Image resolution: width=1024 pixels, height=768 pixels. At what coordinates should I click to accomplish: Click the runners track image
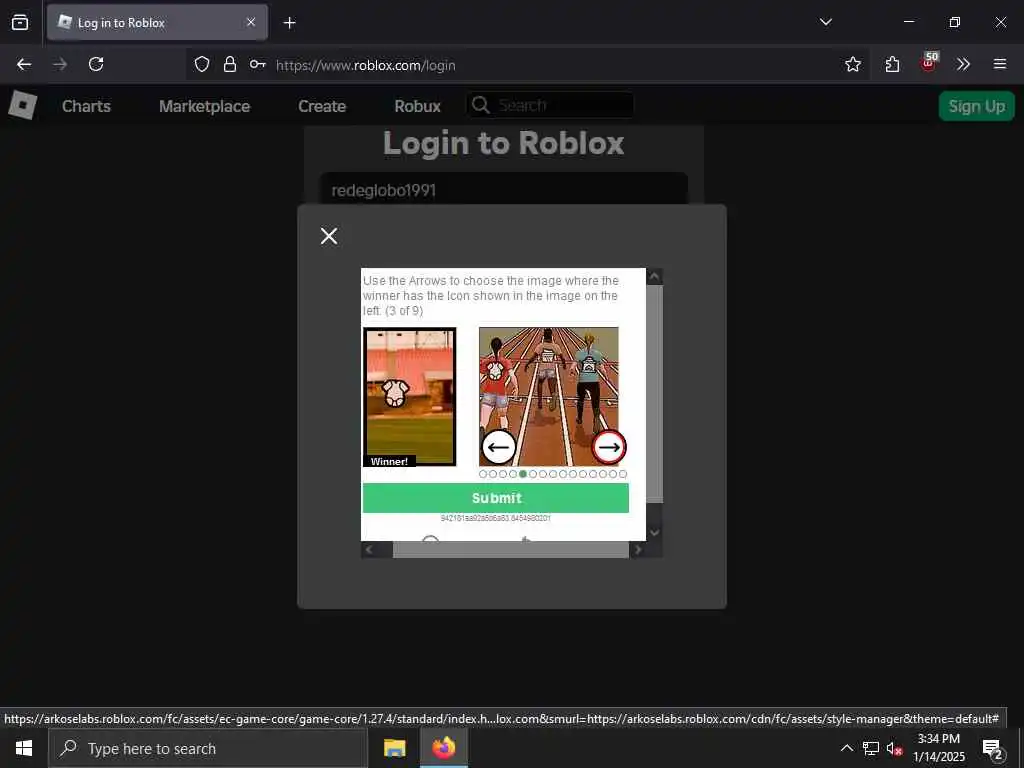(549, 396)
